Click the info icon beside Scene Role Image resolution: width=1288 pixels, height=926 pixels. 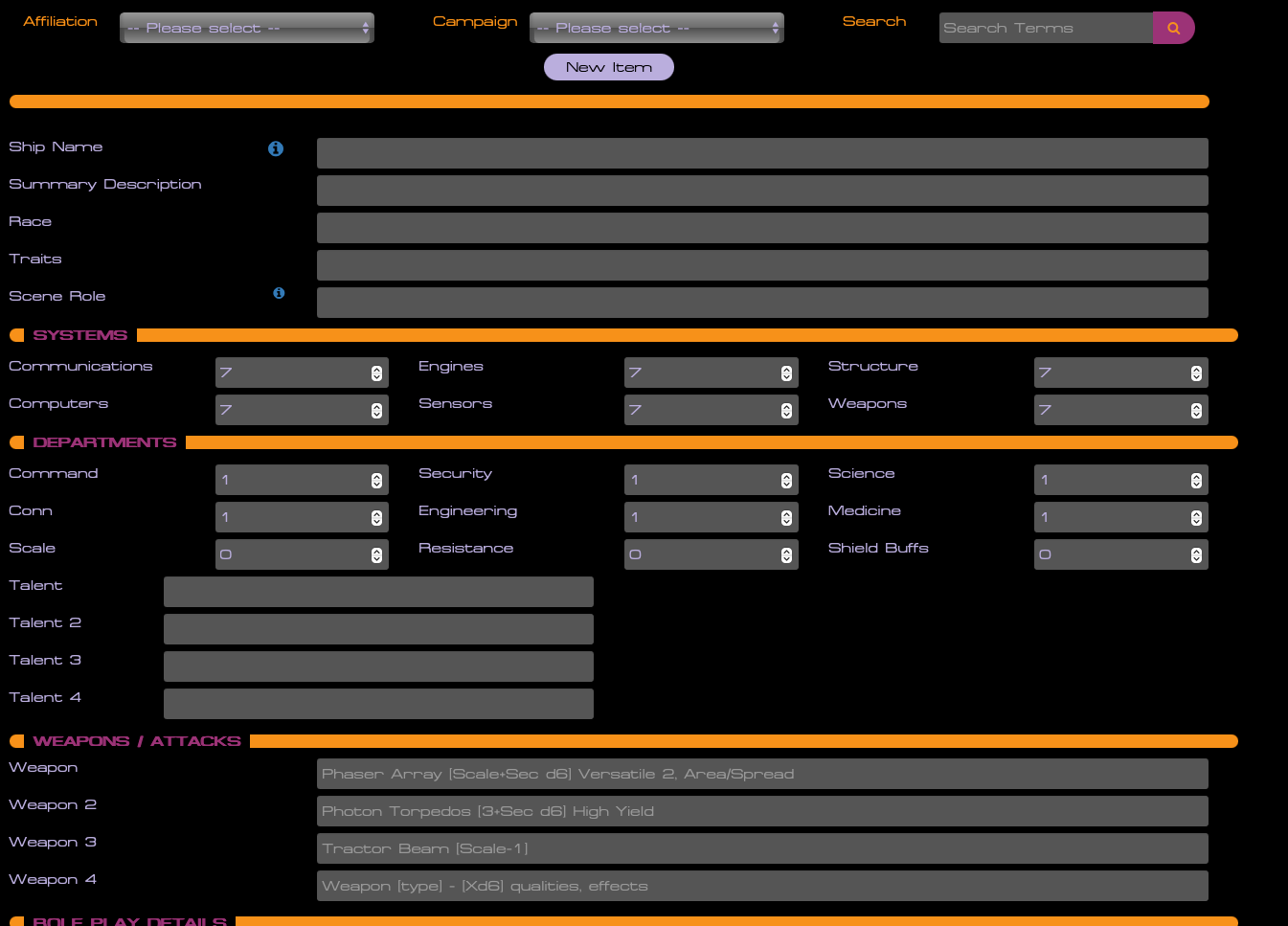click(279, 293)
